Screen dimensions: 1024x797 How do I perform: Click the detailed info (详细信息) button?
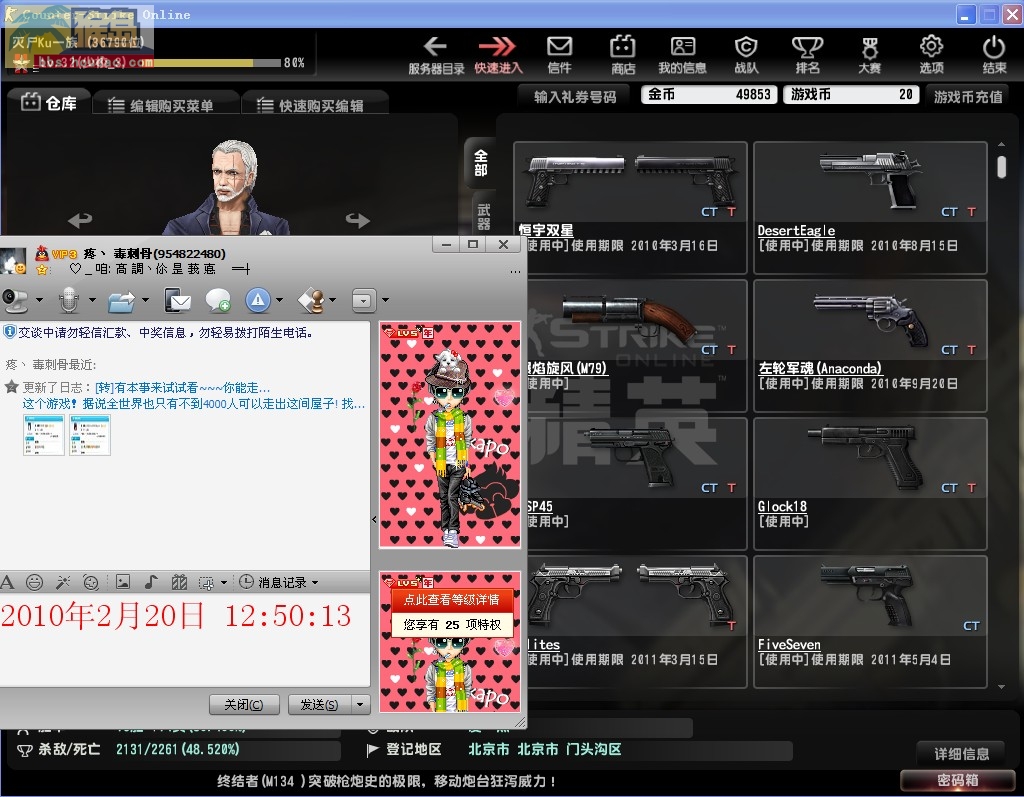(961, 754)
